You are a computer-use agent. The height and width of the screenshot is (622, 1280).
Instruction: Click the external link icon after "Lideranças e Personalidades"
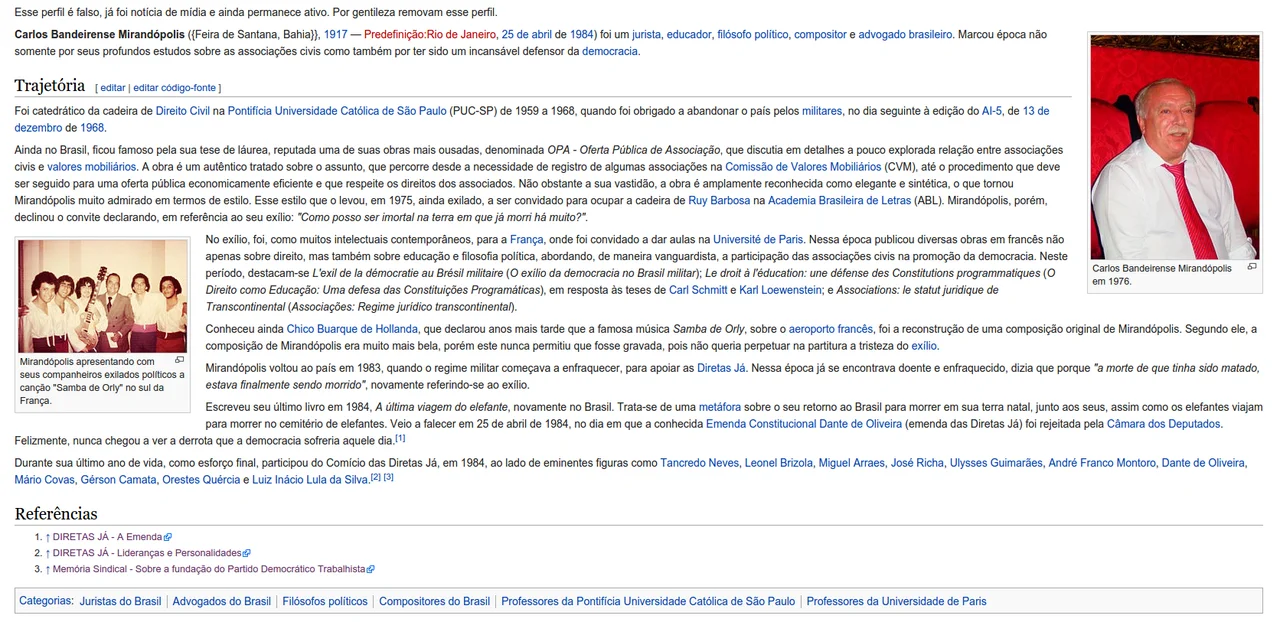[x=247, y=553]
